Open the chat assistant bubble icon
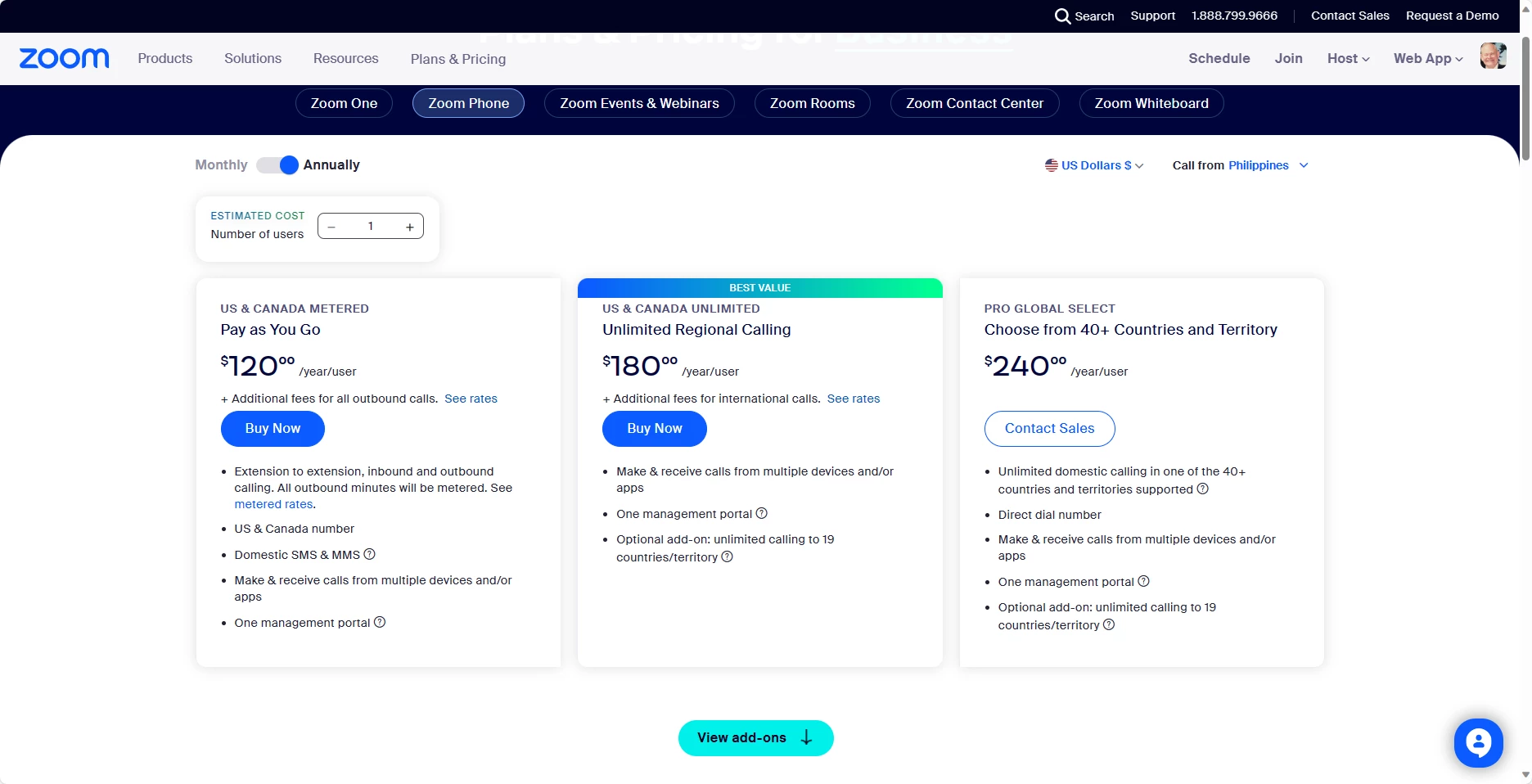Viewport: 1532px width, 784px height. pyautogui.click(x=1478, y=743)
